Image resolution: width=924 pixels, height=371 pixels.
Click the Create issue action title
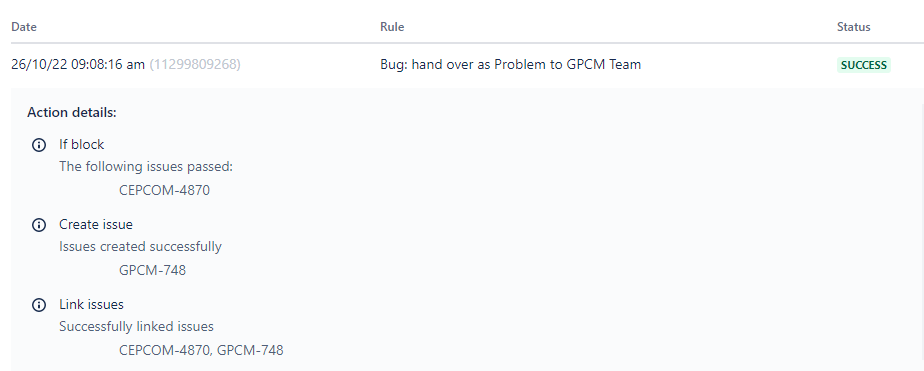tap(96, 224)
